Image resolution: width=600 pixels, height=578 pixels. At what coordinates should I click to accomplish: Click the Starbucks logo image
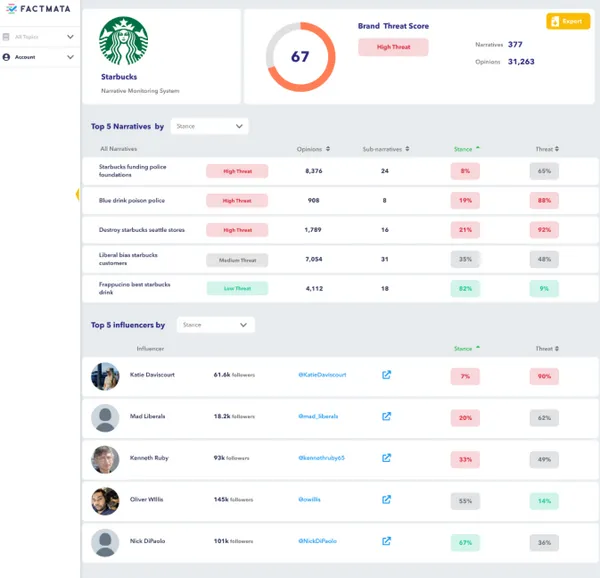tap(123, 41)
